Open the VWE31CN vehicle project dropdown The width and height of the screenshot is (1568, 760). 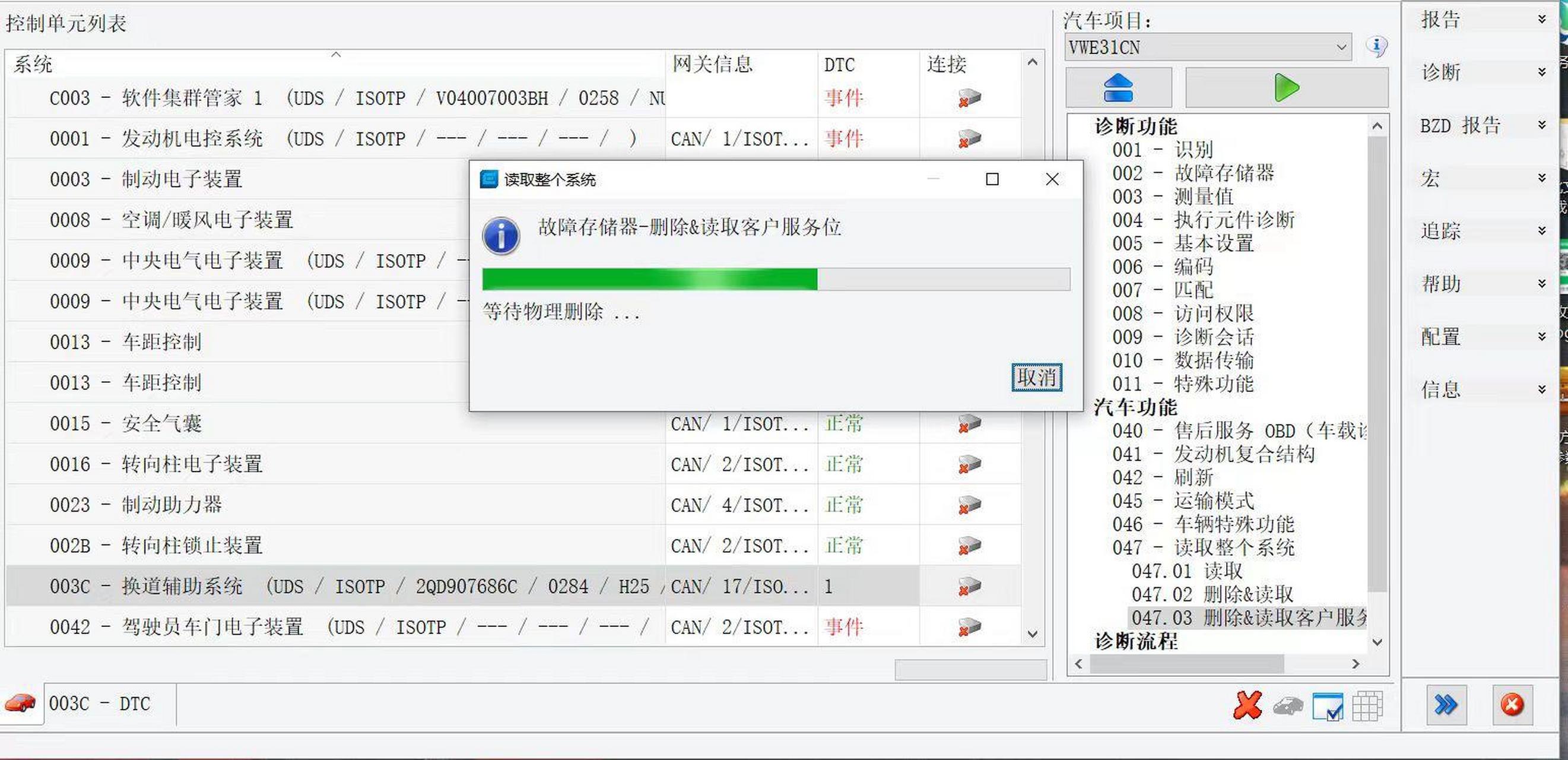tap(1208, 47)
